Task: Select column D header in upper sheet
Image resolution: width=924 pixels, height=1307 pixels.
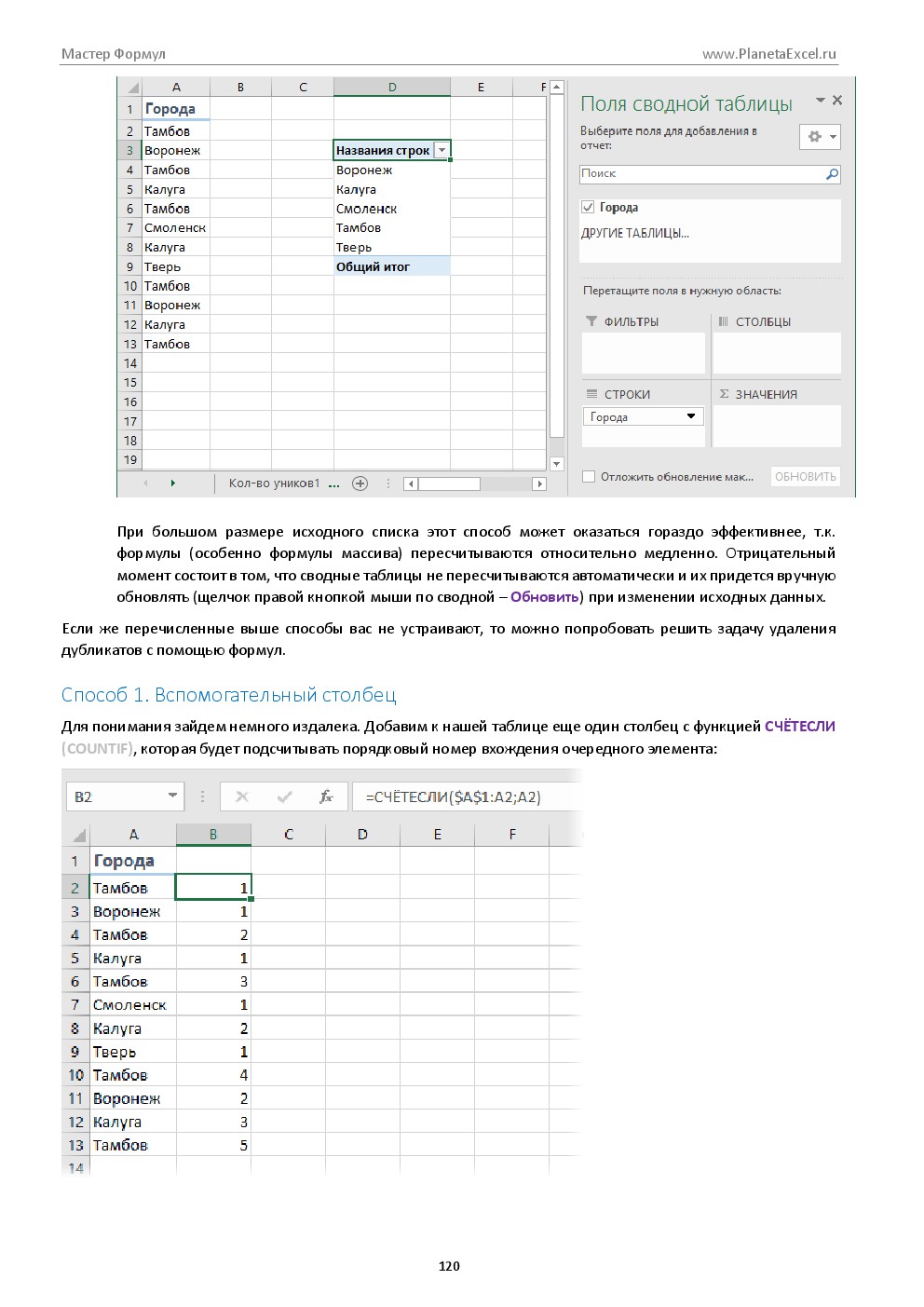Action: 392,88
